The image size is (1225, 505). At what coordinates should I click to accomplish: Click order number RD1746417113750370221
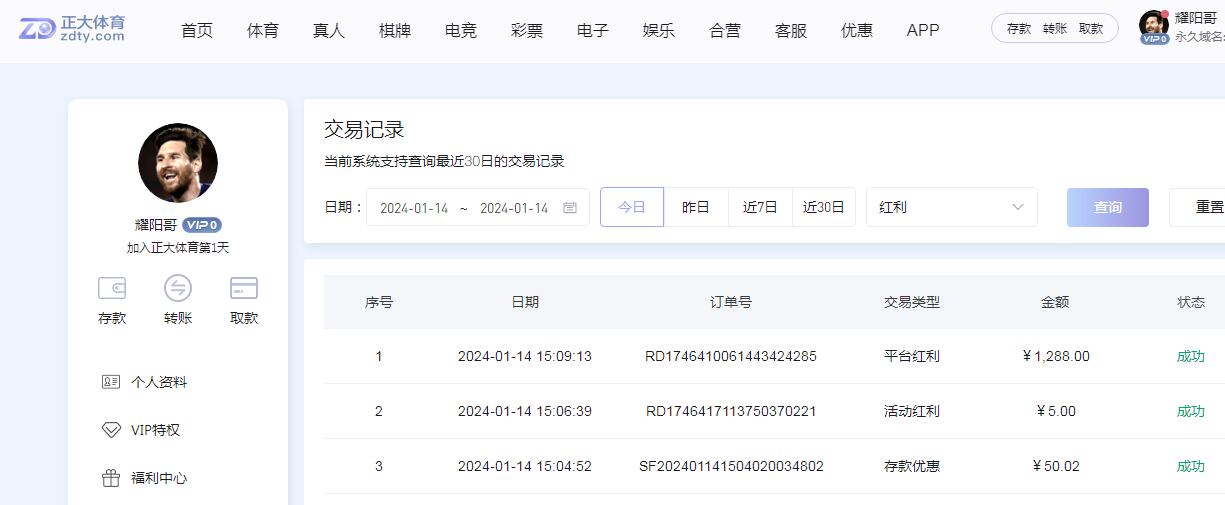click(731, 411)
